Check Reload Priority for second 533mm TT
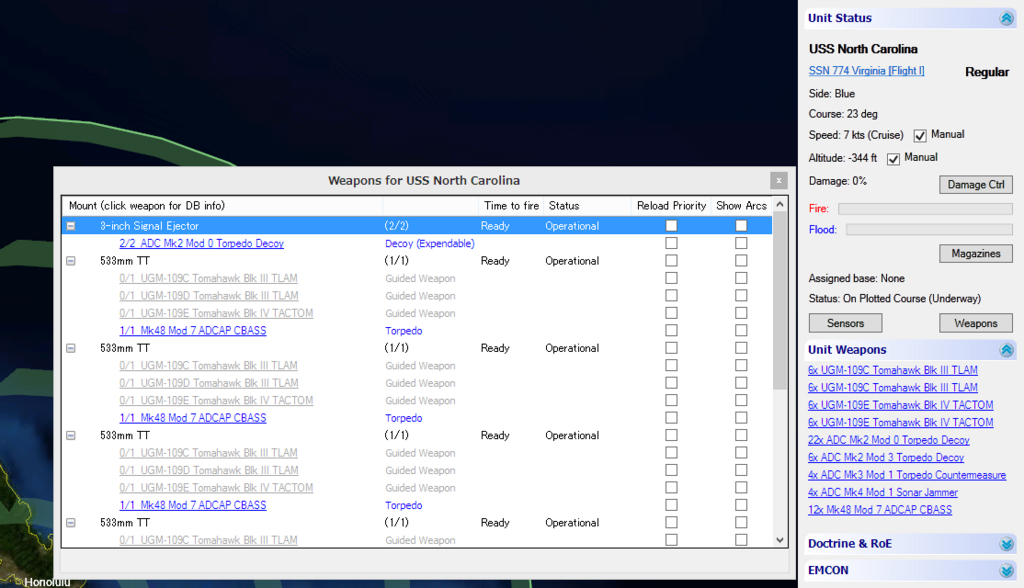Screen dimensions: 1024x588 coord(671,348)
